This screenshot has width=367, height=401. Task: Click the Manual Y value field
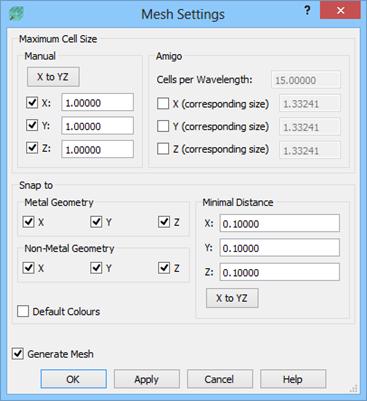(x=97, y=126)
